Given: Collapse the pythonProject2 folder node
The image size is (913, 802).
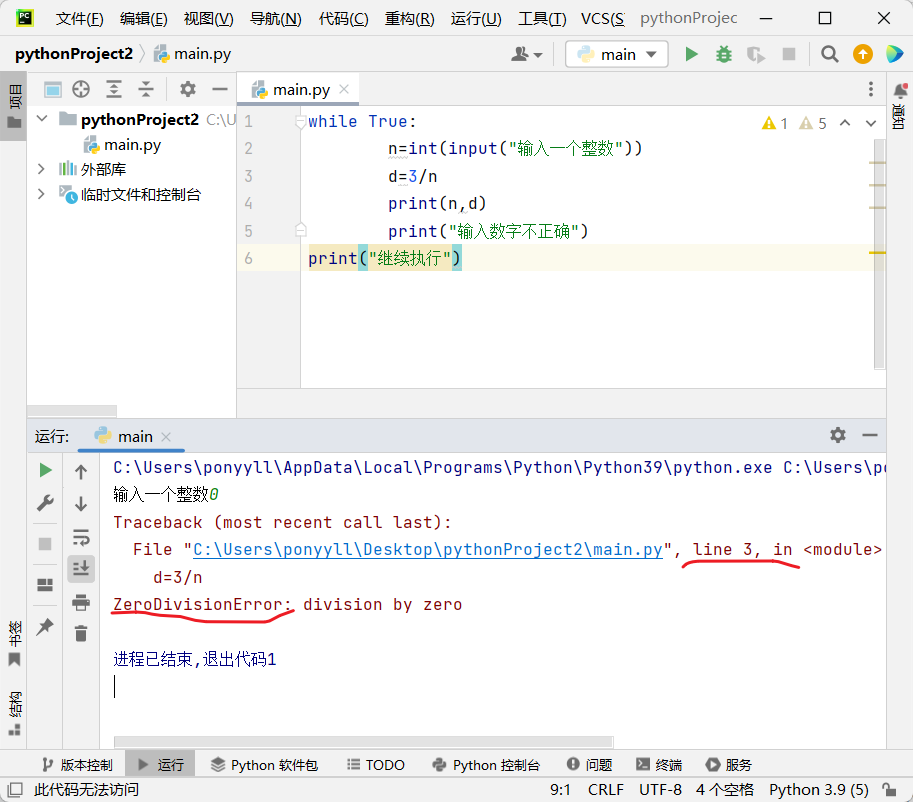Looking at the screenshot, I should tap(41, 119).
